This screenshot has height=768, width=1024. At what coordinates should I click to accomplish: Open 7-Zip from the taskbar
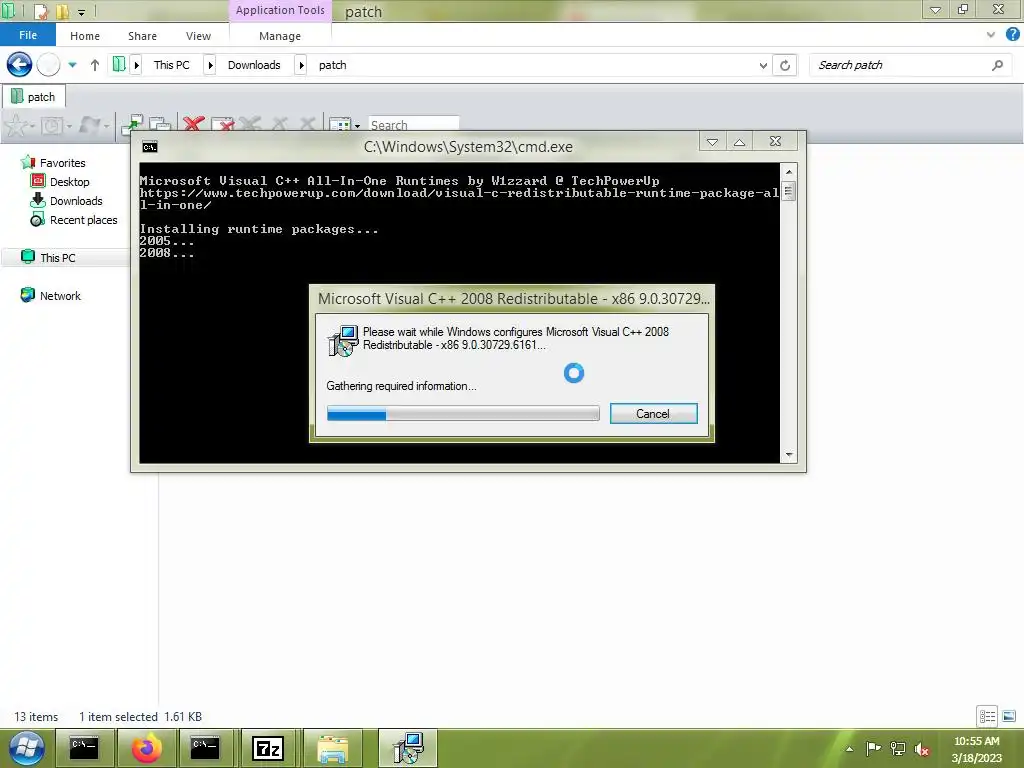tap(268, 748)
